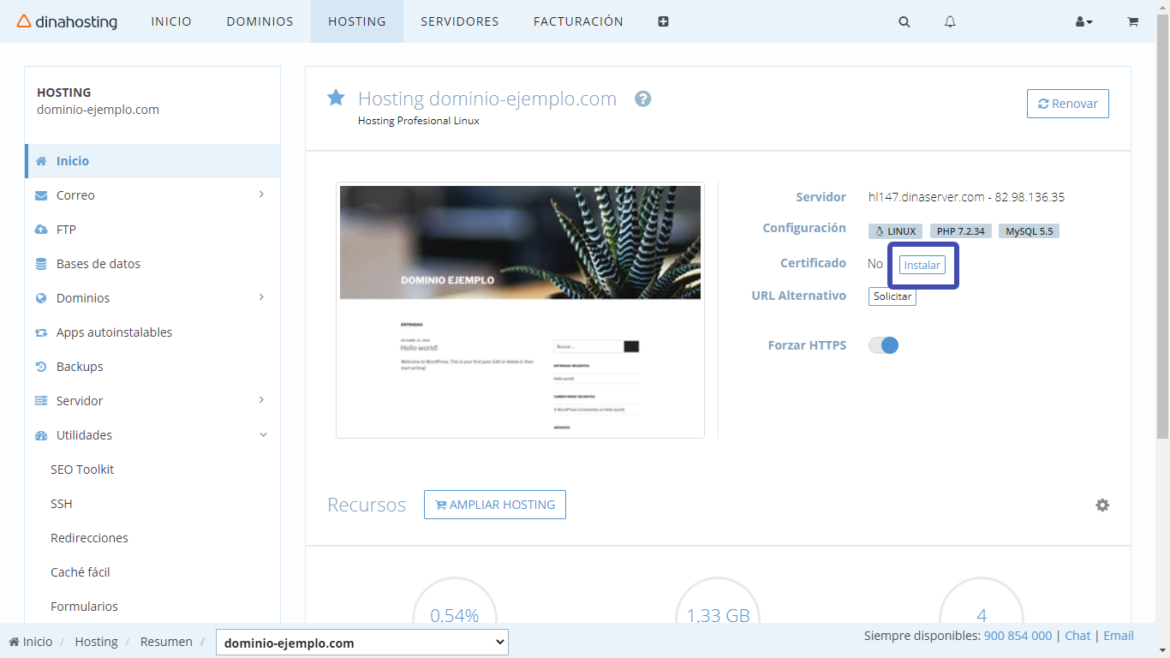Screen dimensions: 1170x658
Task: Open the dominio-ejemplo.com domain selector
Action: tap(361, 642)
